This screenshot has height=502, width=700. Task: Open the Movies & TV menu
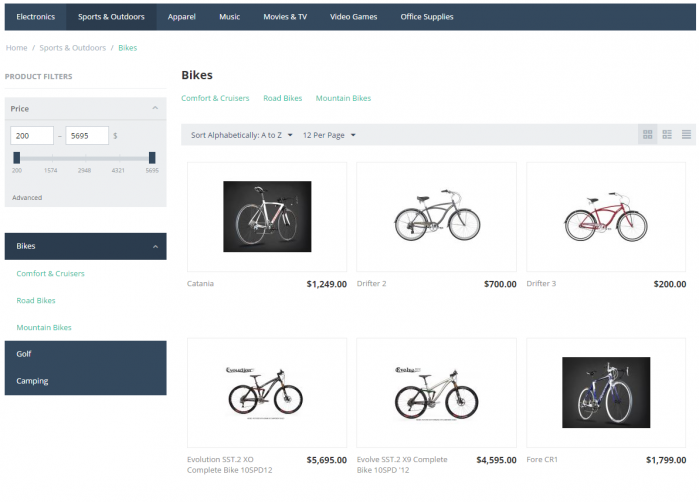pyautogui.click(x=285, y=17)
